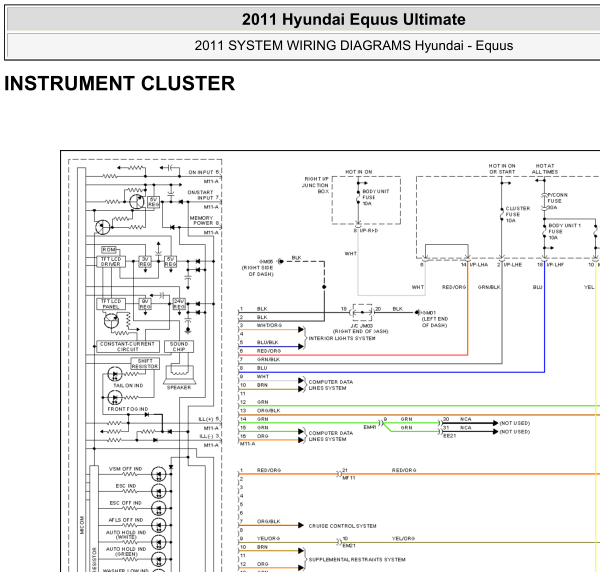Viewport: 600px width, 572px height.
Task: Click the 'TFT LCD DRIVER' box
Action: [111, 262]
